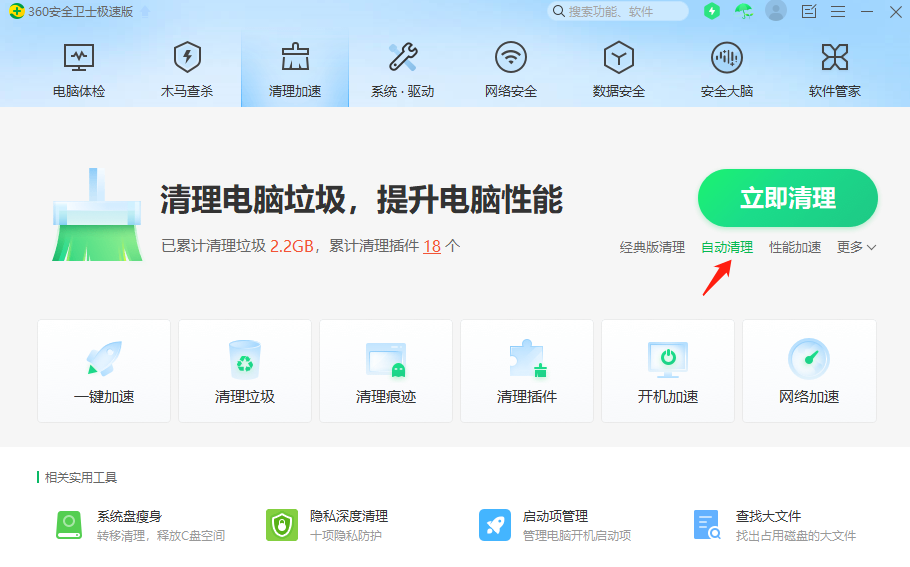Open 系统盘瘦身 disk tool
Screen dimensions: 910x567
(x=140, y=525)
